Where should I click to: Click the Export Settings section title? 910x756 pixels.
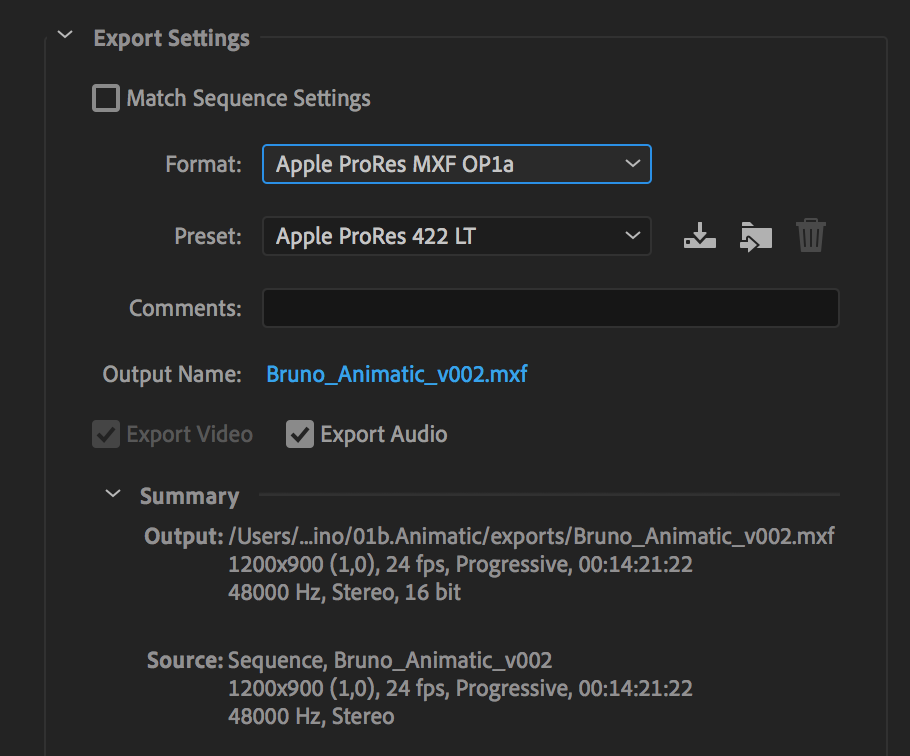click(x=172, y=39)
